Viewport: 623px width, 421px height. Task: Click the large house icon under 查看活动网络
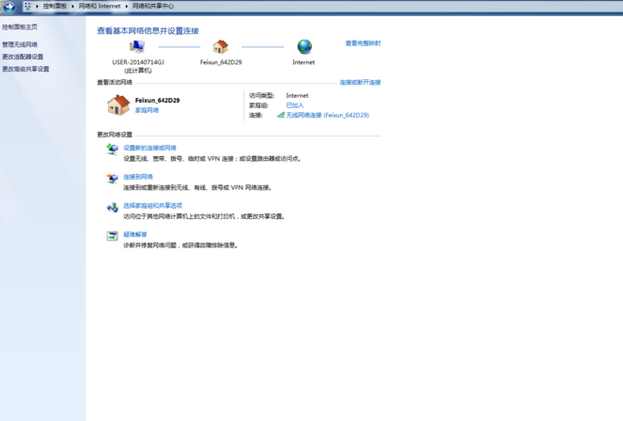tap(118, 104)
